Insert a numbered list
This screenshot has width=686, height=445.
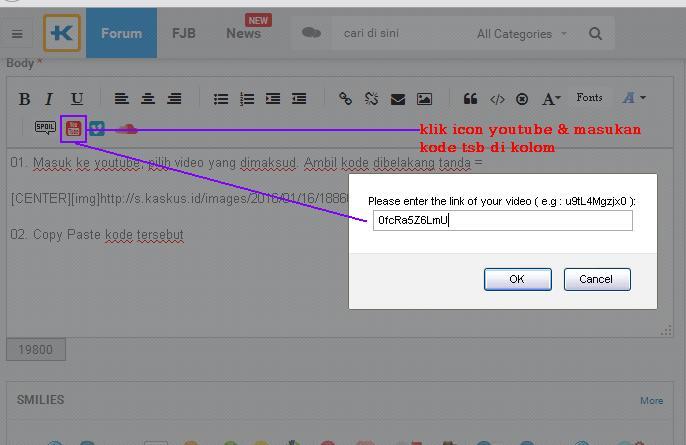(x=247, y=99)
